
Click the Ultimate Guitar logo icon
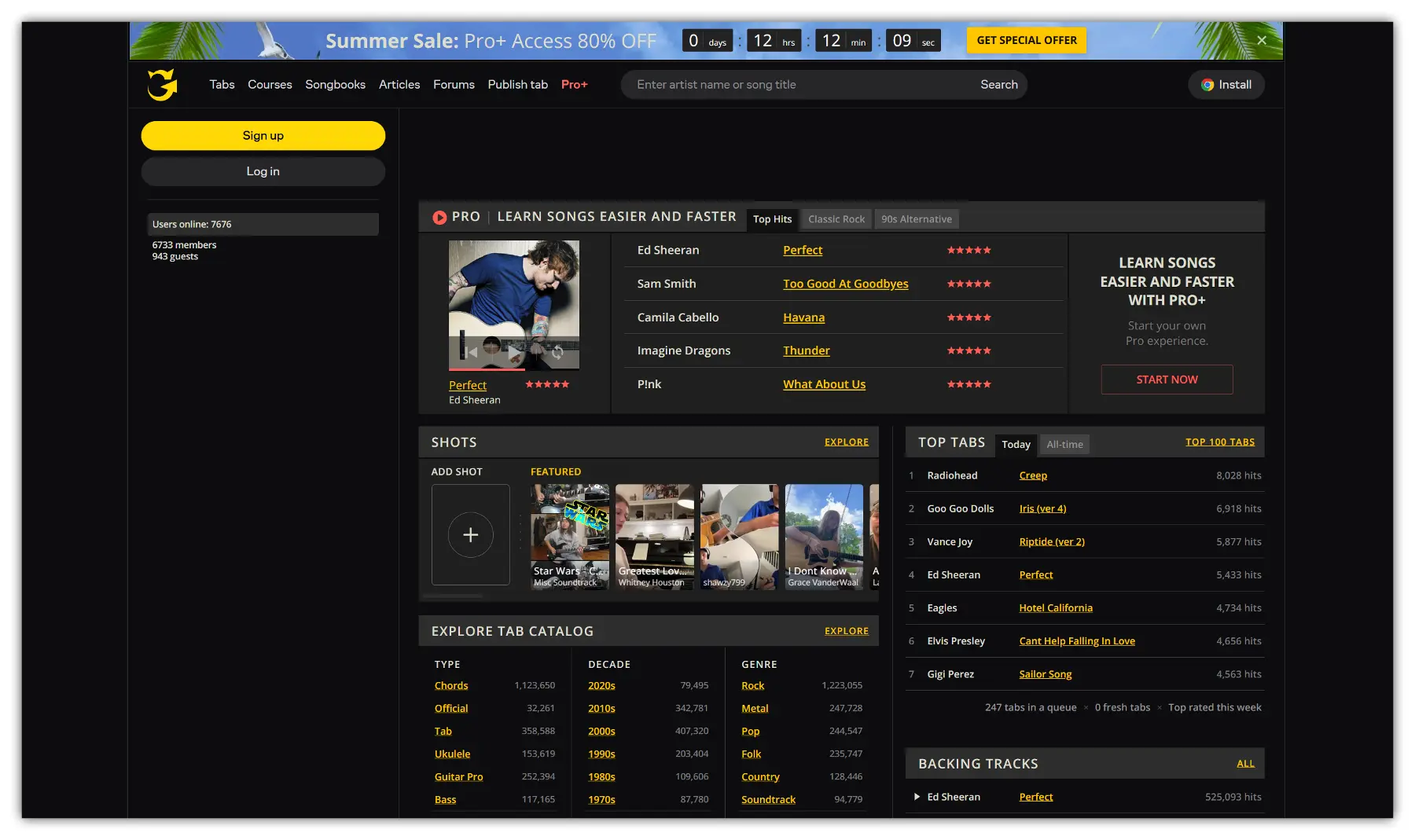[x=162, y=84]
